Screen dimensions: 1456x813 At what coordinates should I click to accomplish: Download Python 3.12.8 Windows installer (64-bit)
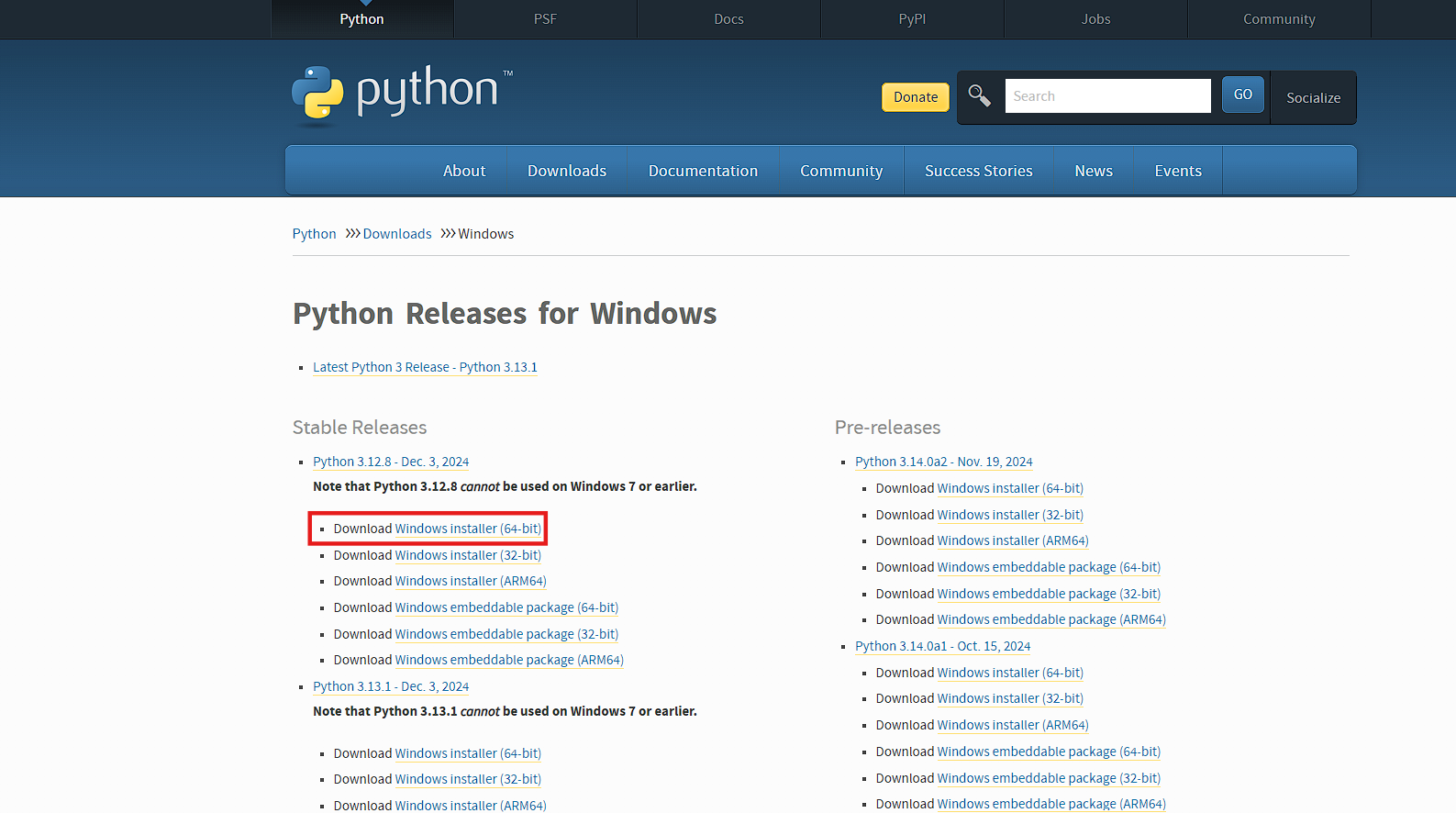pos(468,529)
